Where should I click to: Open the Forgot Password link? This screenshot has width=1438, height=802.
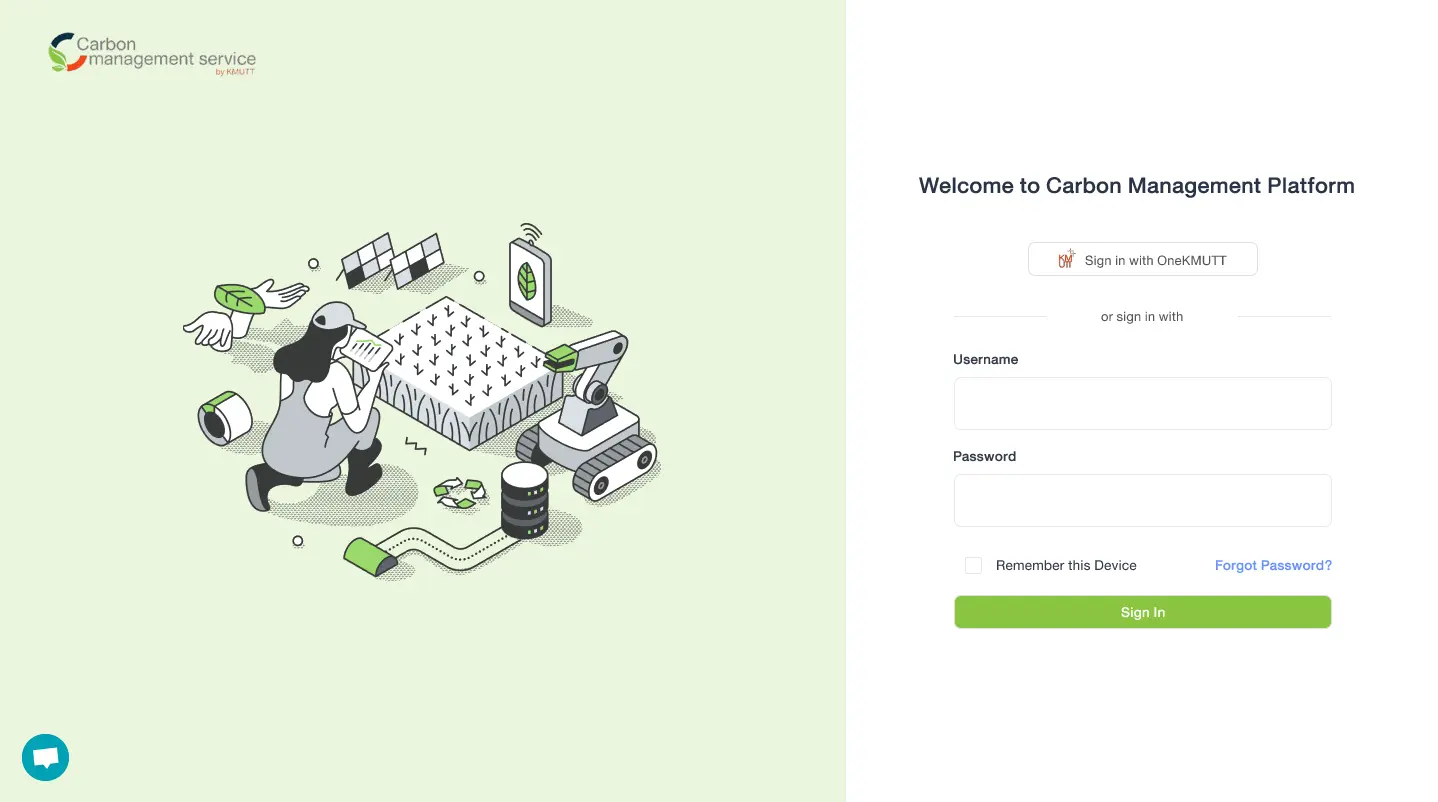pos(1273,565)
